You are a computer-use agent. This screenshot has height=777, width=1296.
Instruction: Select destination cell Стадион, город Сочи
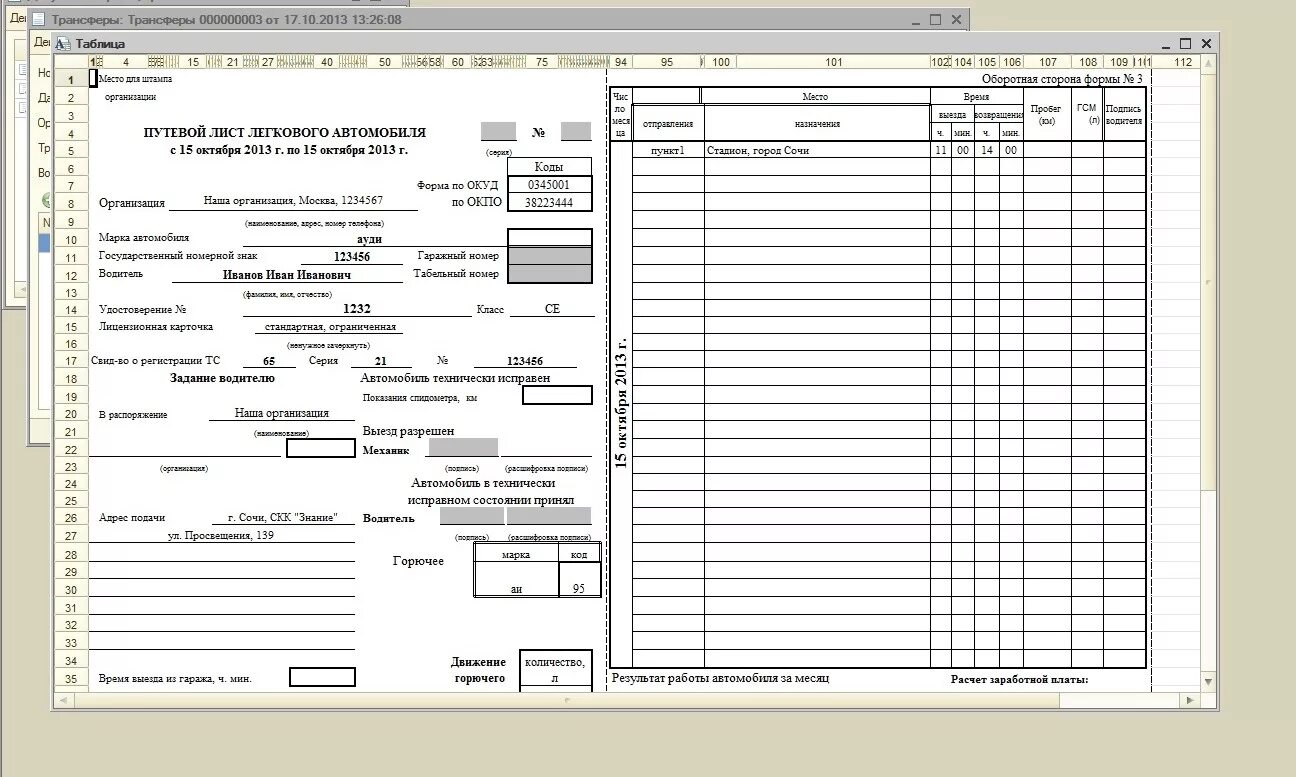tap(817, 150)
